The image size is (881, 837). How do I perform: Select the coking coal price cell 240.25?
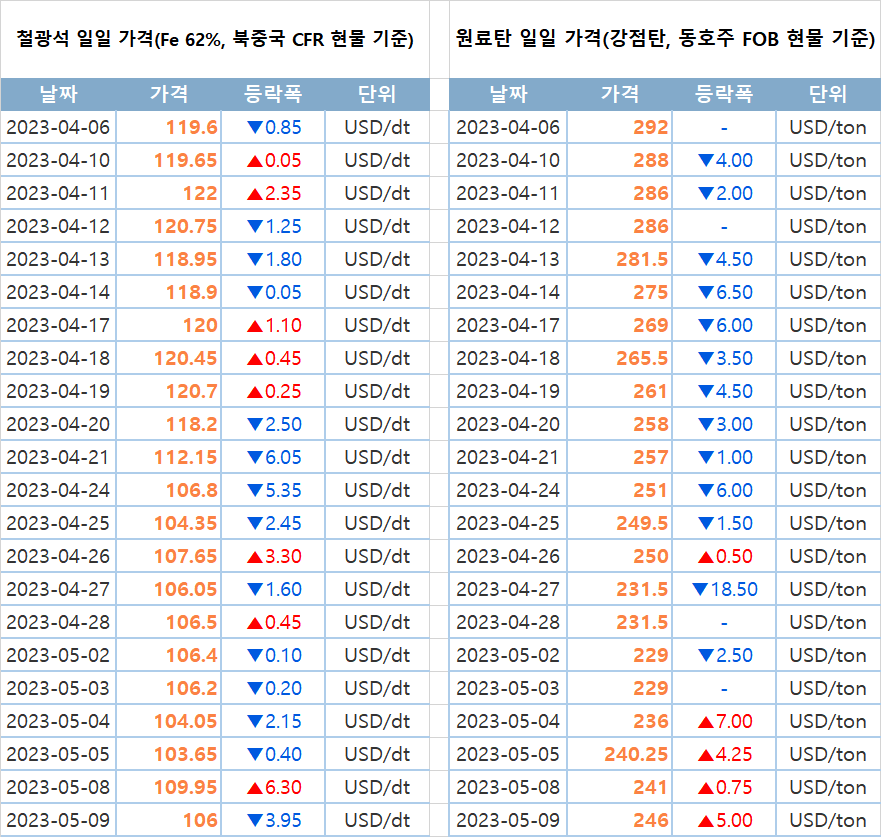[x=636, y=754]
